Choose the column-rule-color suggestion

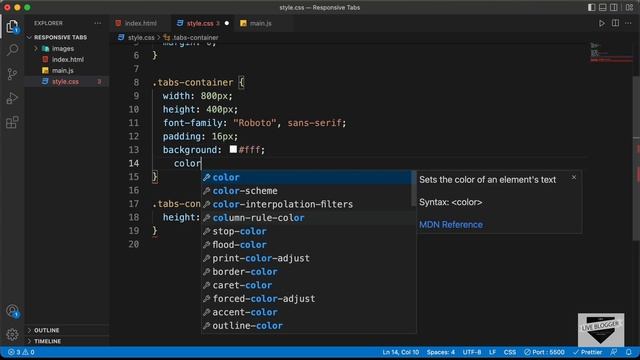pyautogui.click(x=307, y=218)
